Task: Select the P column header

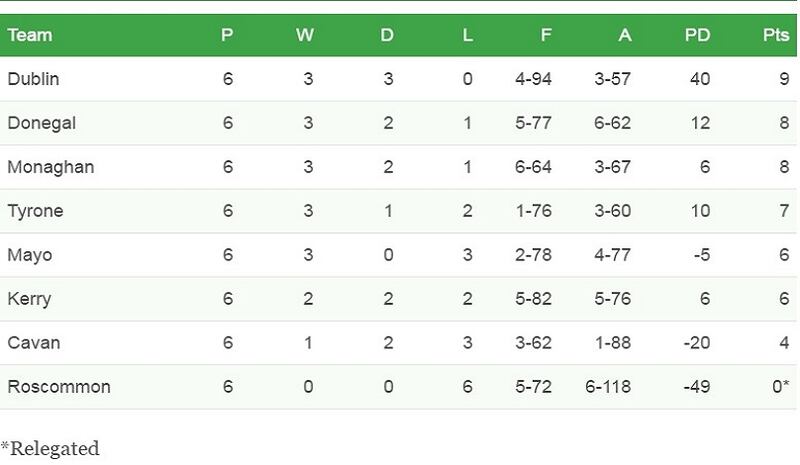Action: pos(227,35)
